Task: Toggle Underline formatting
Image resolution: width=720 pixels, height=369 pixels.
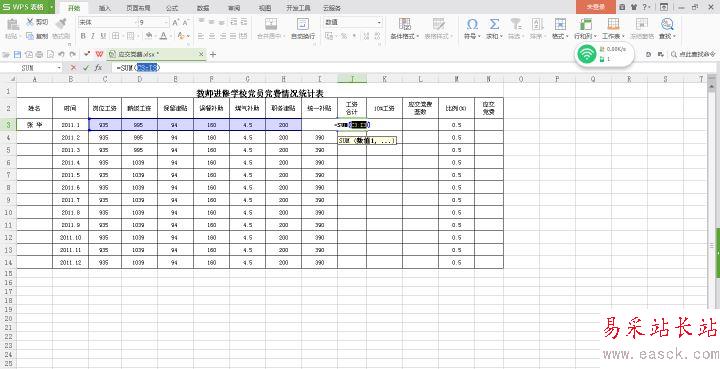Action: click(103, 36)
